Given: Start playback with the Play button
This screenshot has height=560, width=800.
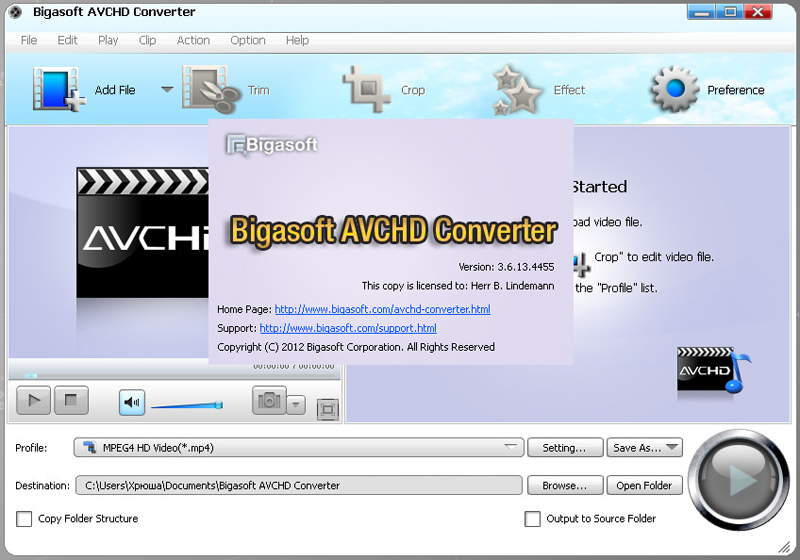Looking at the screenshot, I should point(34,400).
